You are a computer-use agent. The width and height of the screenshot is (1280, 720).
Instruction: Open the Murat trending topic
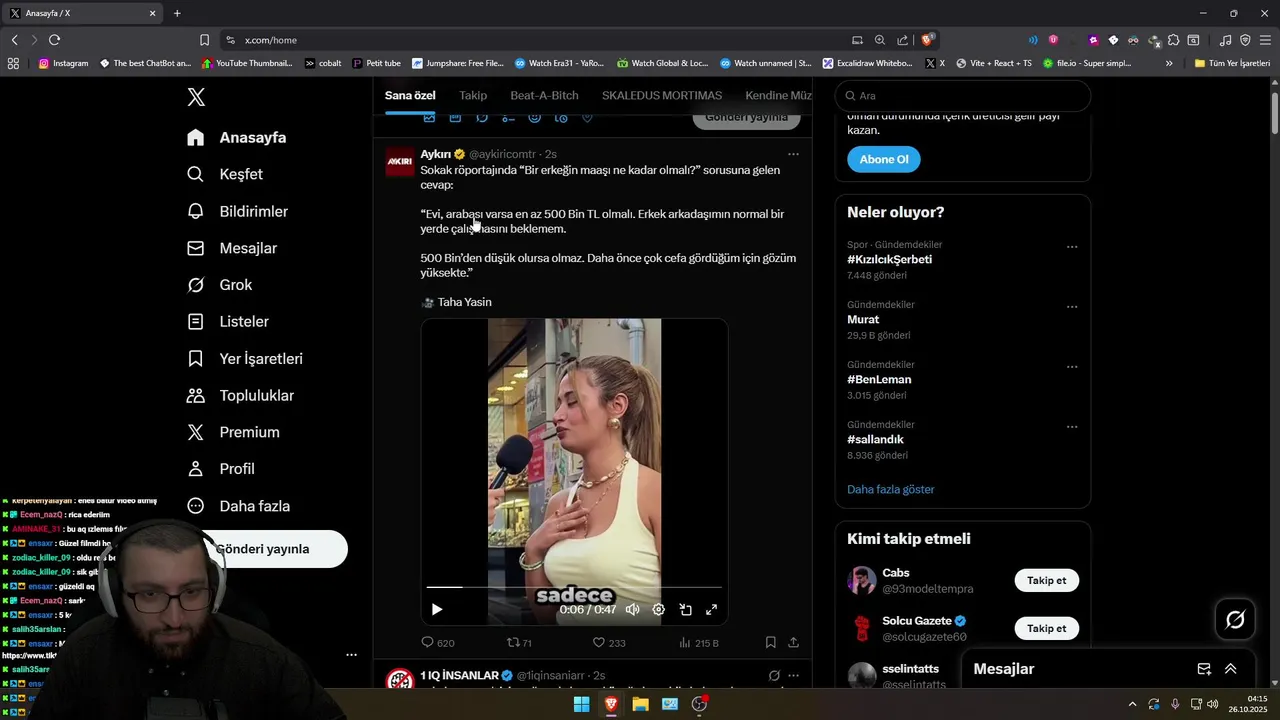tap(863, 319)
